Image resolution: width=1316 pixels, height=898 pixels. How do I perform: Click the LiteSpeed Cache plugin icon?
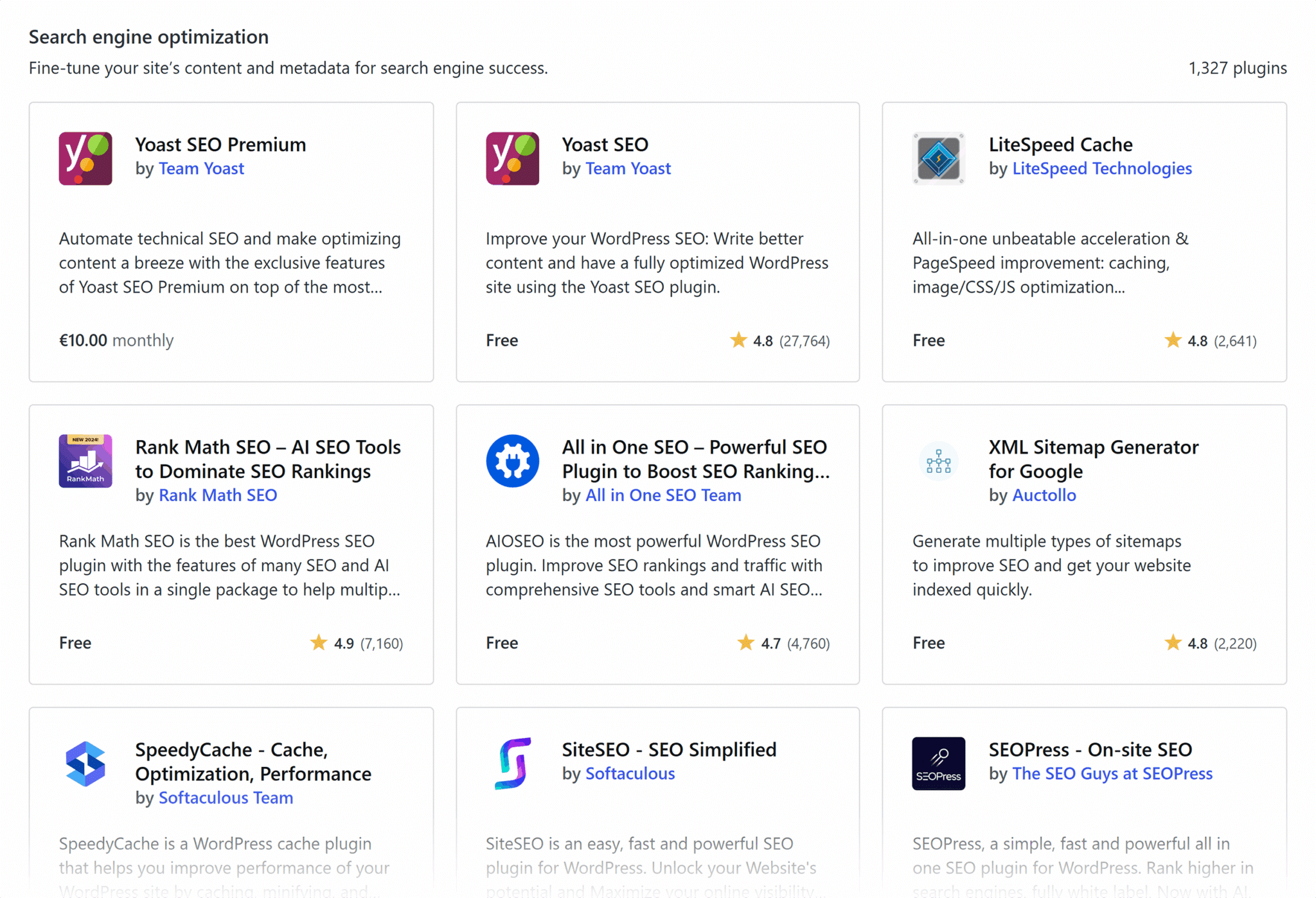(x=939, y=159)
